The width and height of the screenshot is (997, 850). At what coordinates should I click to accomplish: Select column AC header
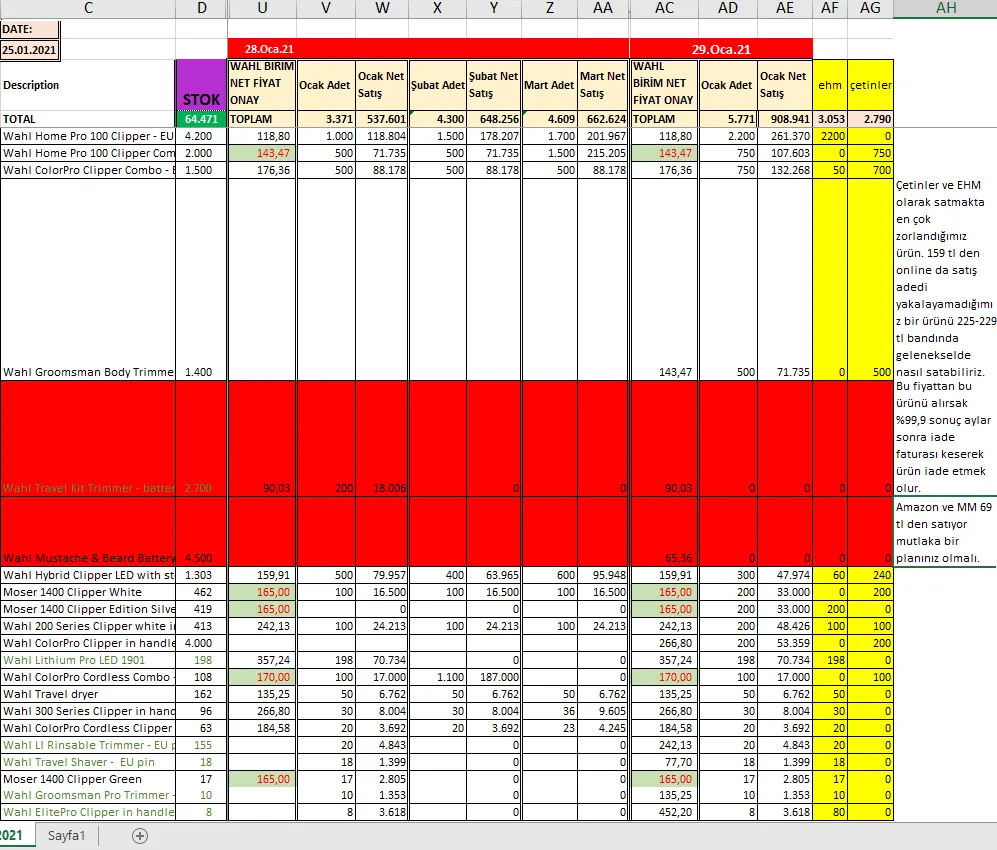[664, 8]
